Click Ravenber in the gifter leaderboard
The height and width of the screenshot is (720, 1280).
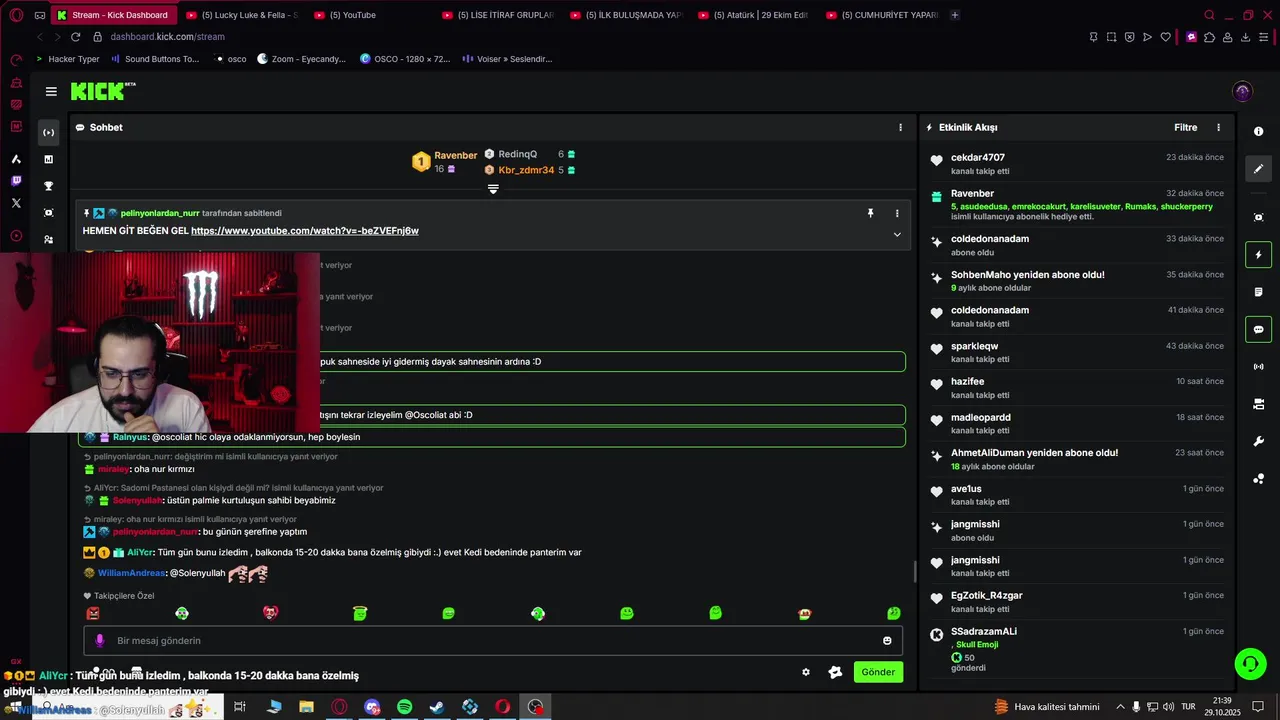click(x=455, y=155)
